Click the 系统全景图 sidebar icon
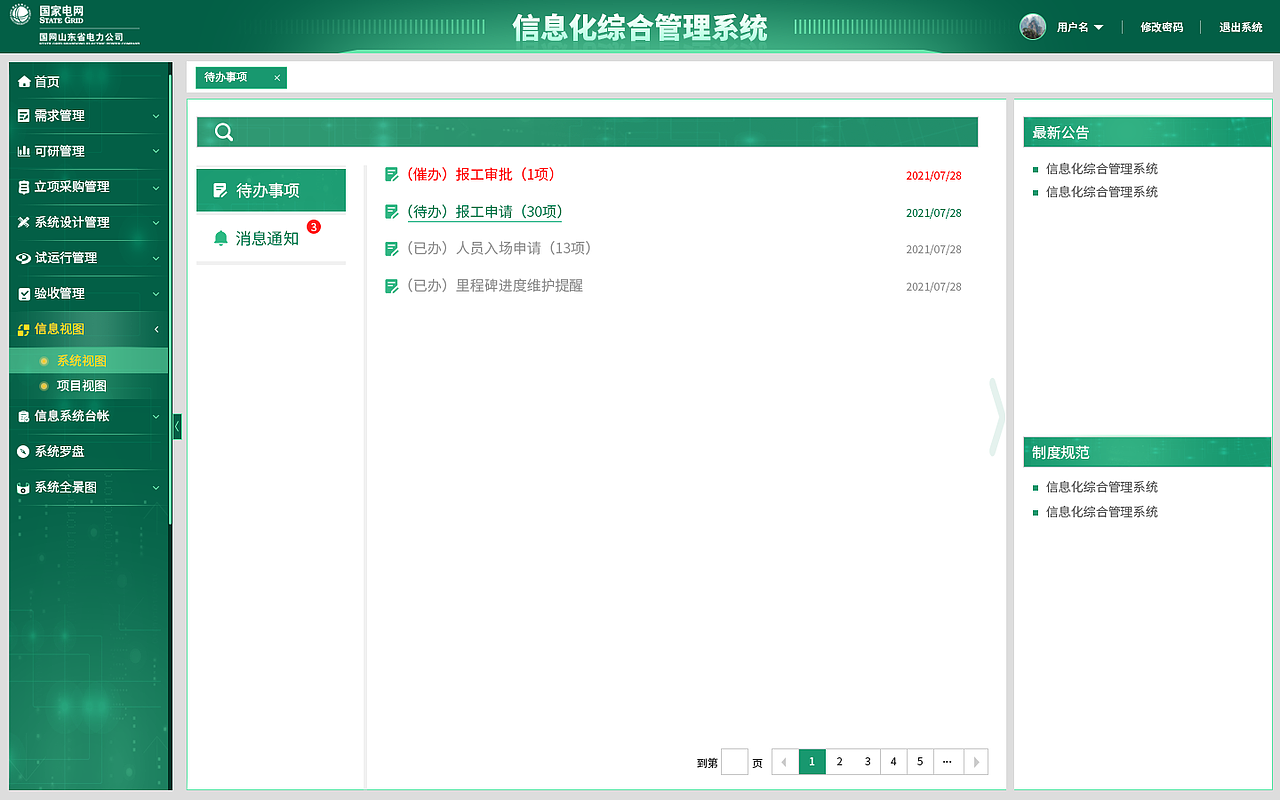Viewport: 1280px width, 800px height. coord(24,488)
